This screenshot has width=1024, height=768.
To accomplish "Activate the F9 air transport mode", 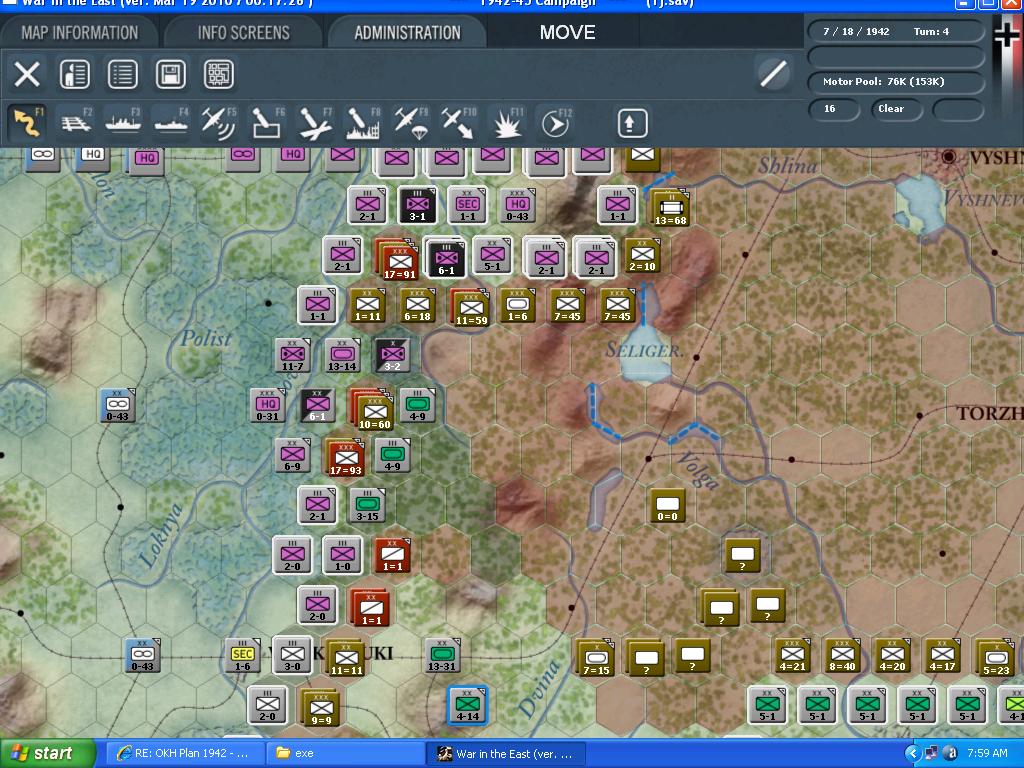I will 411,123.
